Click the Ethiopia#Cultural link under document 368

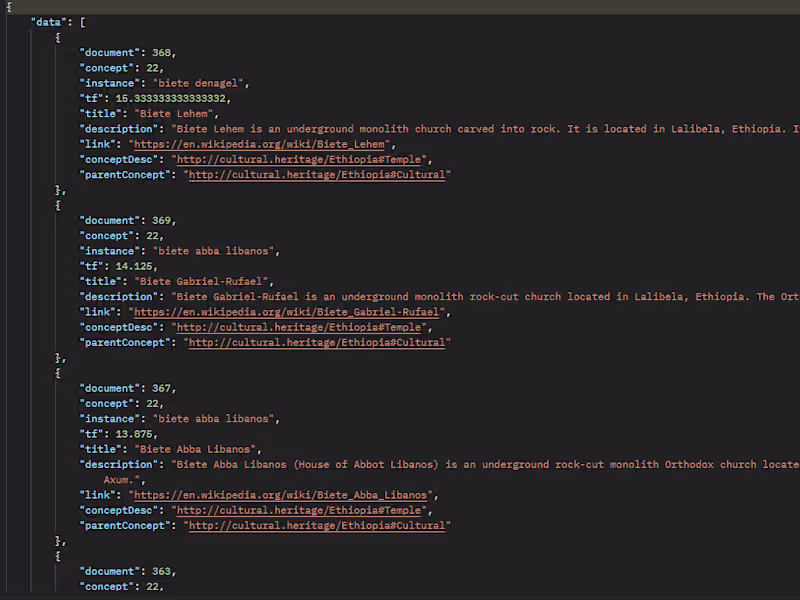coord(319,175)
